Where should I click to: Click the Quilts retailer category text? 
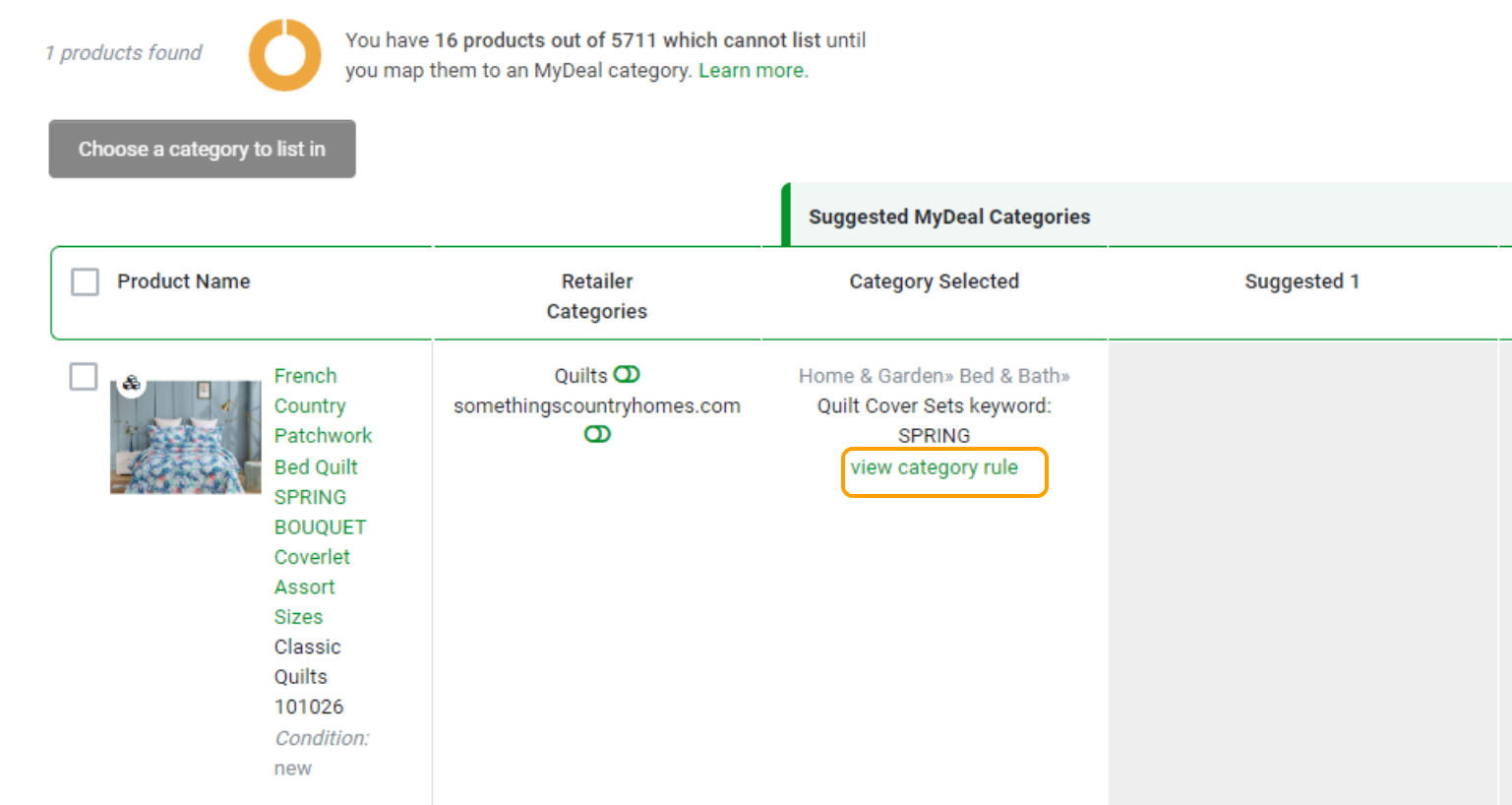tap(580, 376)
